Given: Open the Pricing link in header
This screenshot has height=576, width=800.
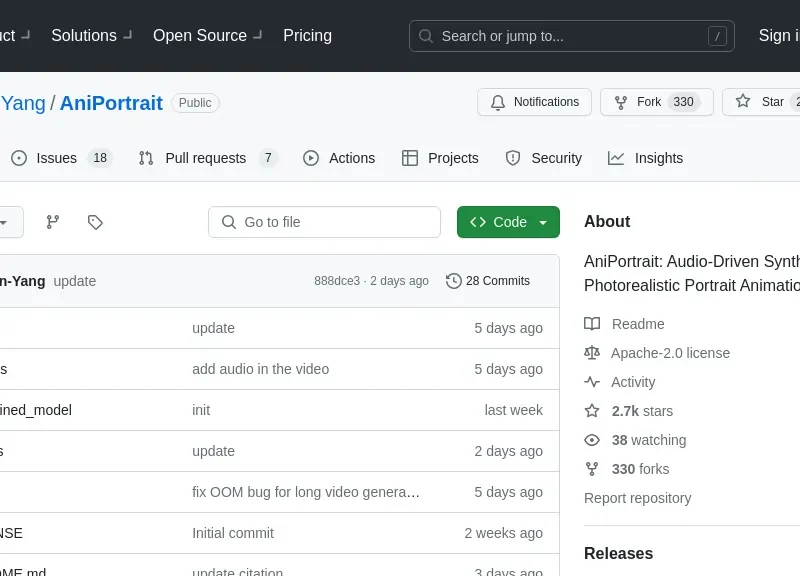Looking at the screenshot, I should coord(307,35).
